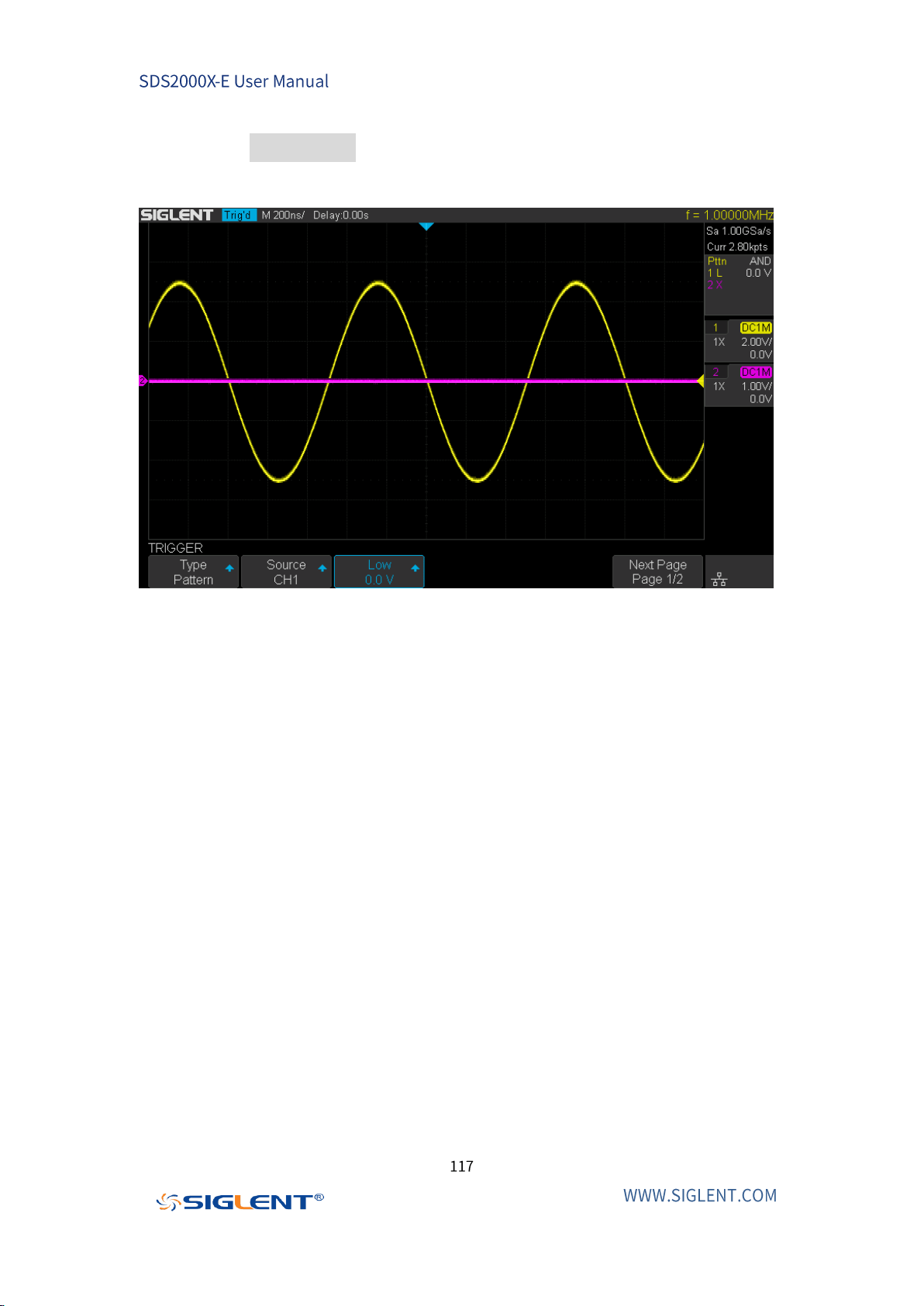Click the page number 117
The height and width of the screenshot is (1306, 924).
click(x=461, y=1166)
